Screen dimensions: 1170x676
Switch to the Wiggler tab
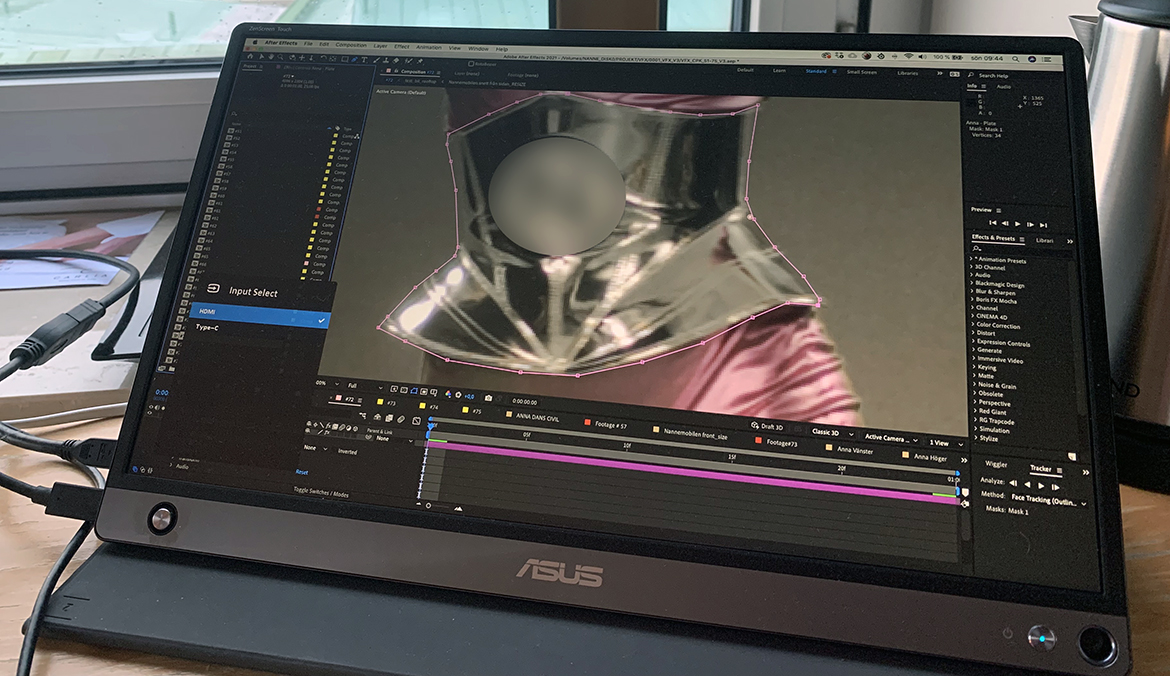click(996, 465)
